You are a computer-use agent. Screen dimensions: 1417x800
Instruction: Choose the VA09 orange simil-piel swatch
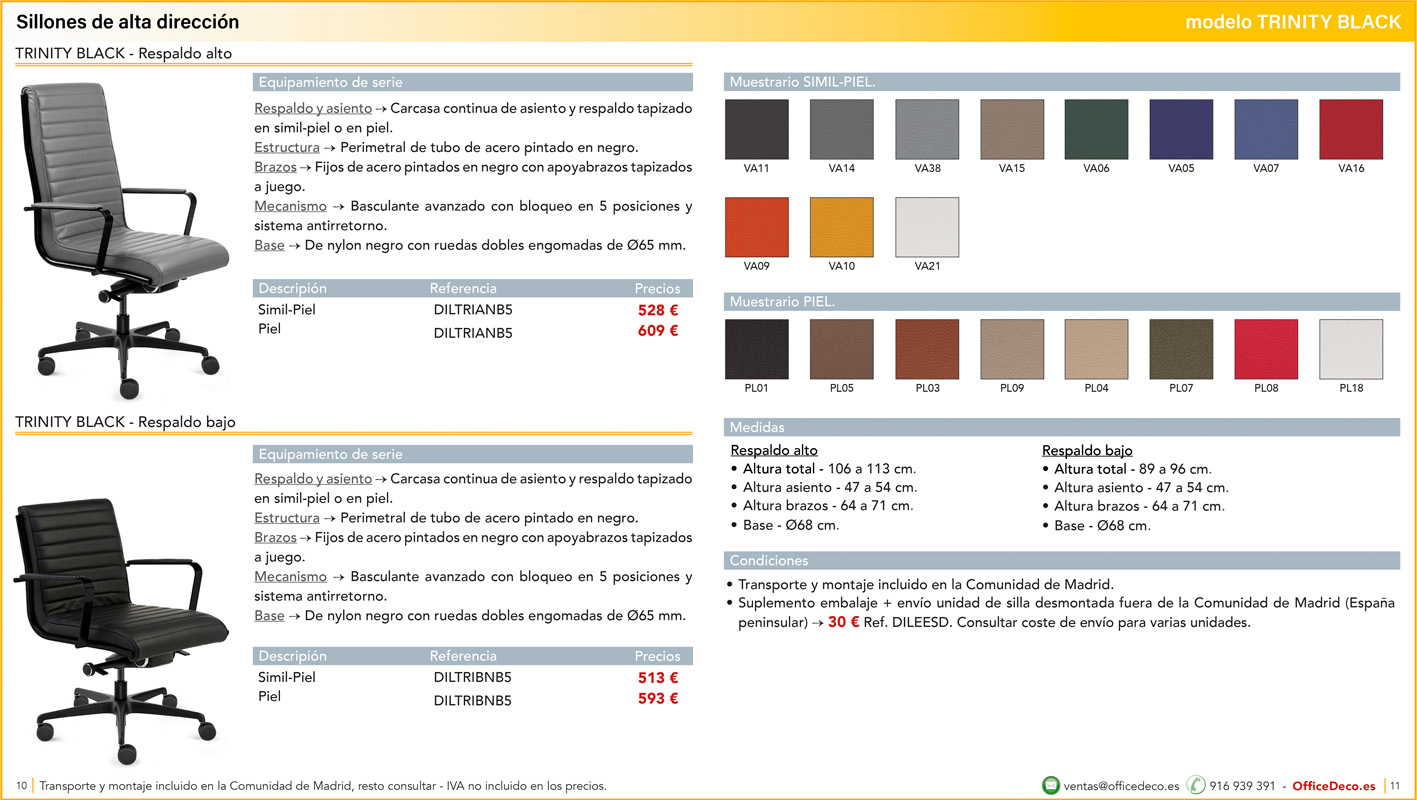[x=756, y=228]
